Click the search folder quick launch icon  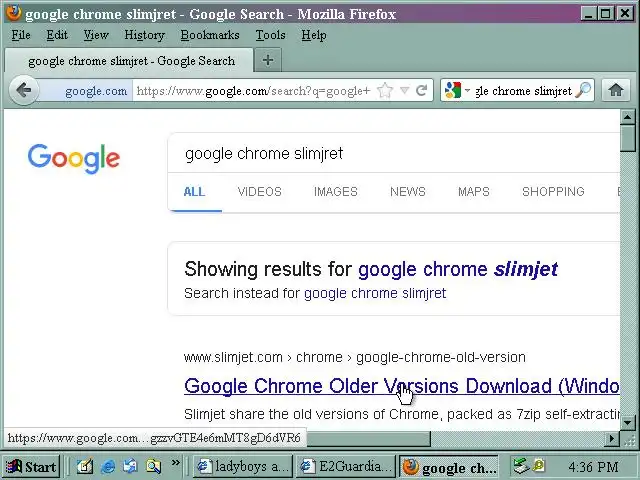(x=153, y=466)
